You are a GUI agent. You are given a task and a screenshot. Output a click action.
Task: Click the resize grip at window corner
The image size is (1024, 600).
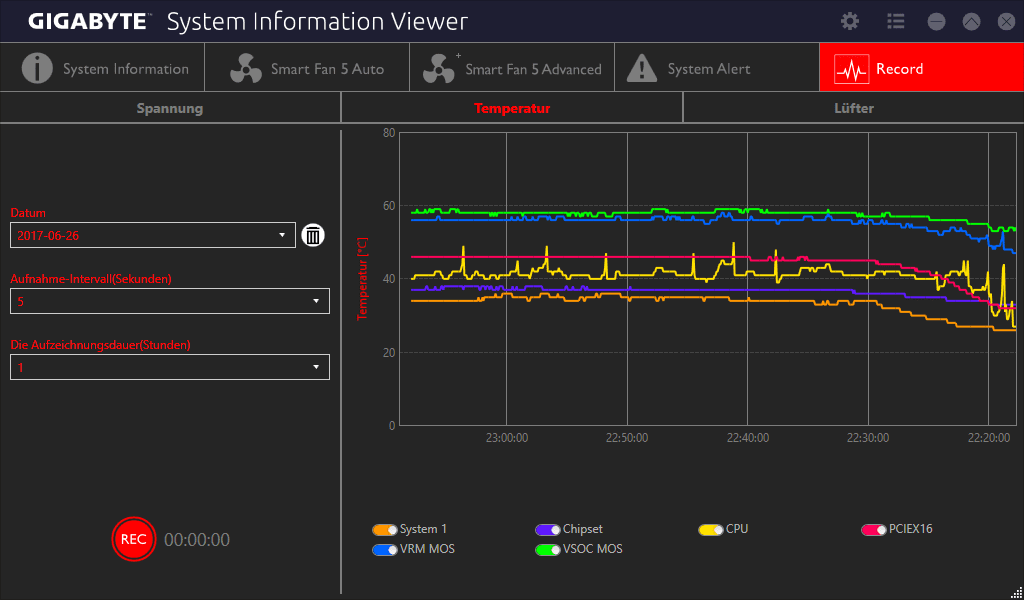click(x=1017, y=593)
